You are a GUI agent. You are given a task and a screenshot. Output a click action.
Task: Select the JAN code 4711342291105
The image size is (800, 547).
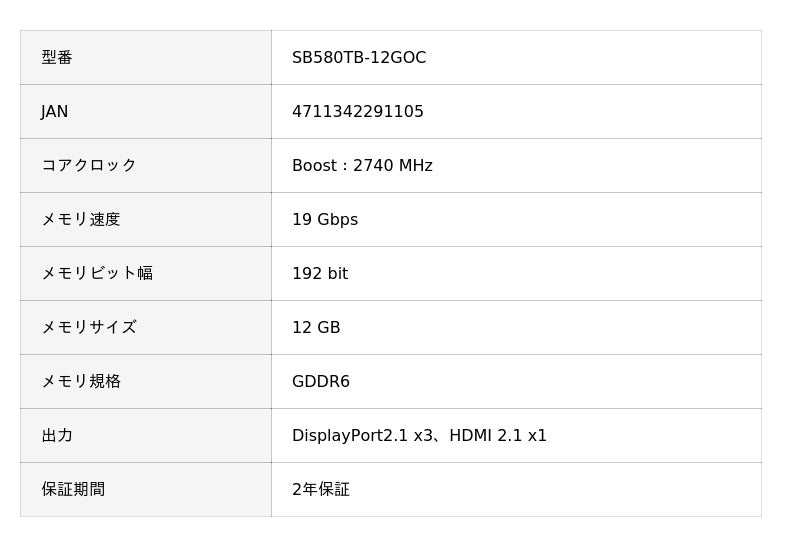click(357, 112)
